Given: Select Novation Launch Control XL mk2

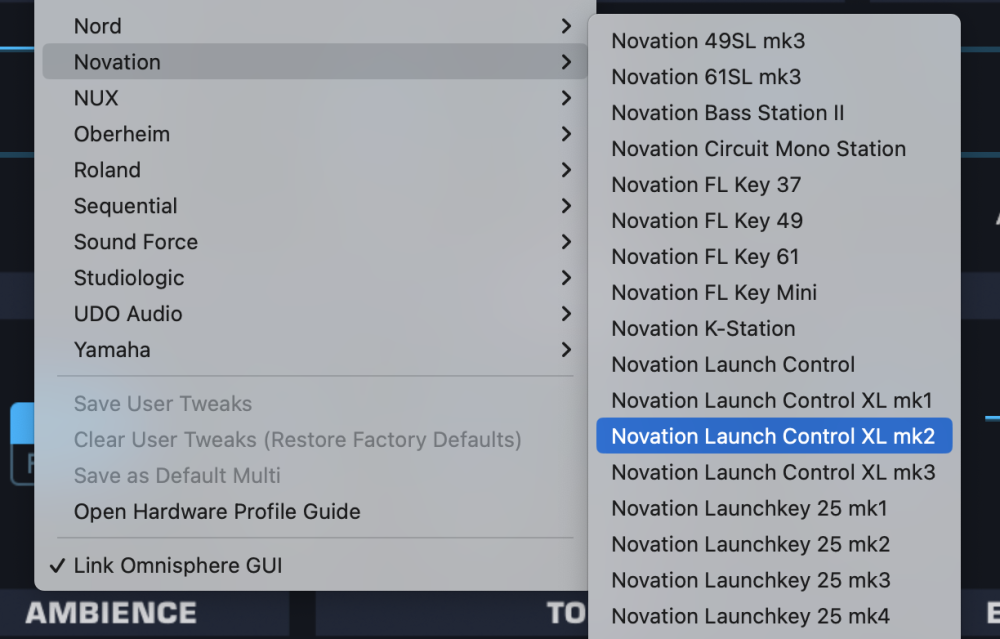Looking at the screenshot, I should (773, 437).
